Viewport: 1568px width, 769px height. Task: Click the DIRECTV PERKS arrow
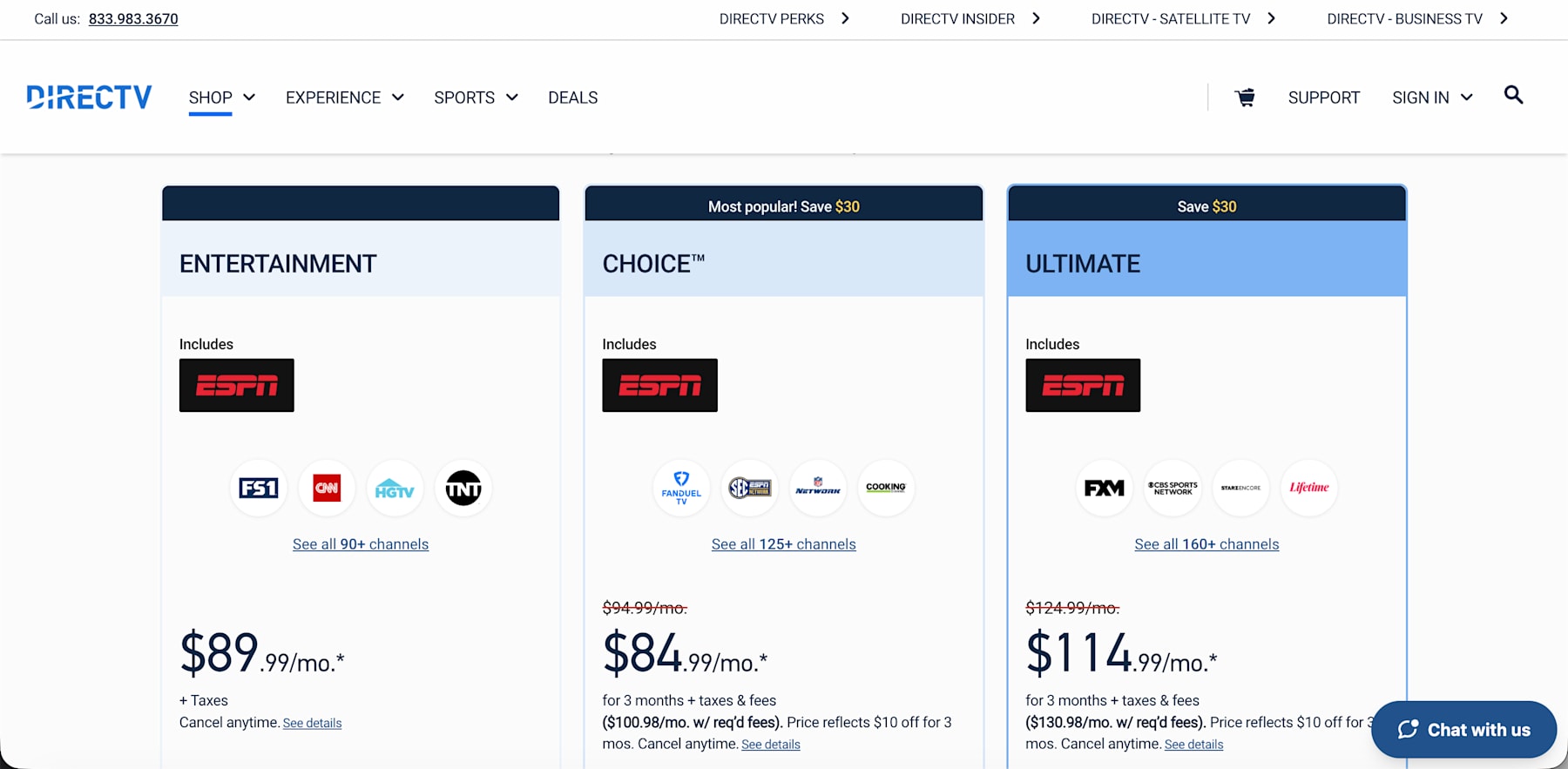845,18
